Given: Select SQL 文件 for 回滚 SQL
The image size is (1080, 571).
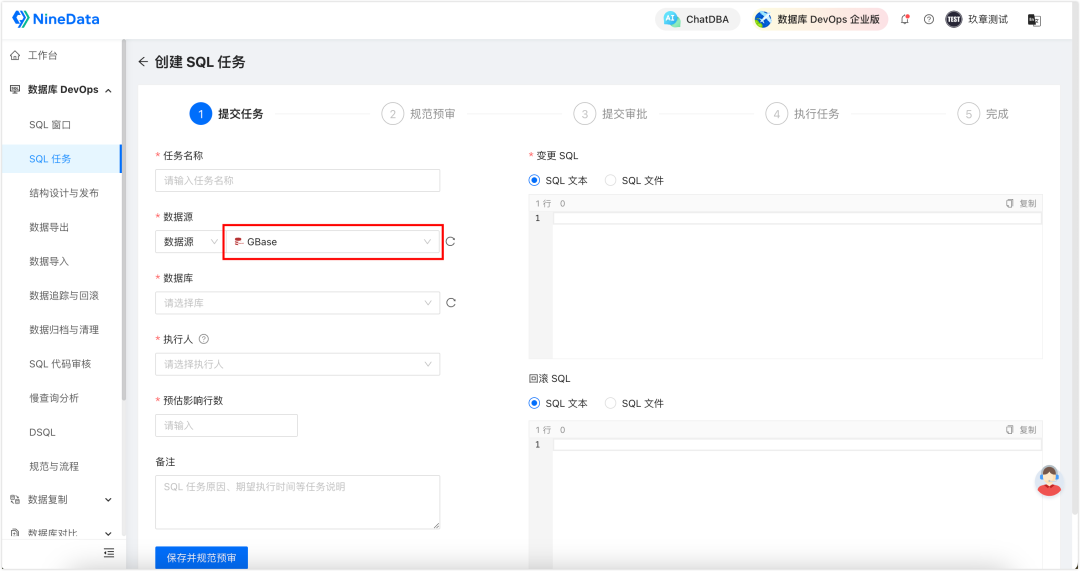Looking at the screenshot, I should [634, 404].
